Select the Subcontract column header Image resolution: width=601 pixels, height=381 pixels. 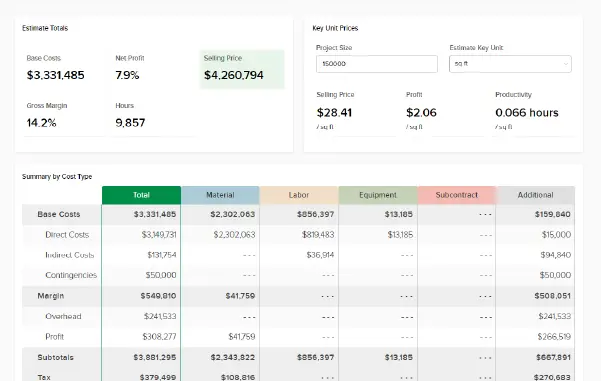(x=457, y=195)
